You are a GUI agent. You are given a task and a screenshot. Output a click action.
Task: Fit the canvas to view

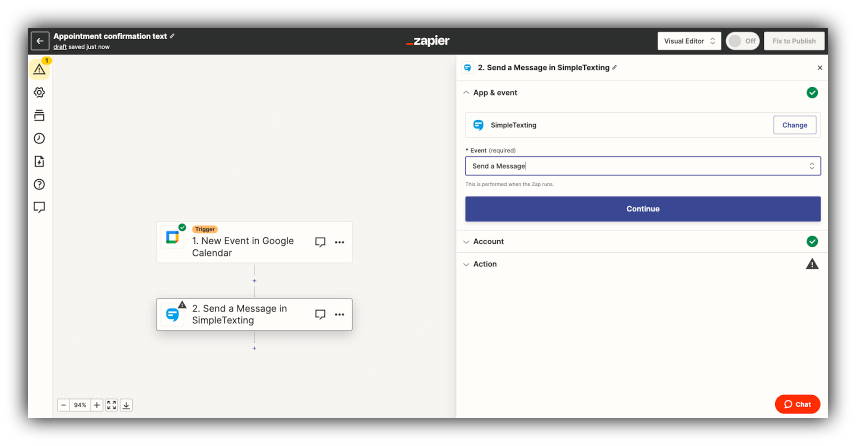(x=112, y=405)
